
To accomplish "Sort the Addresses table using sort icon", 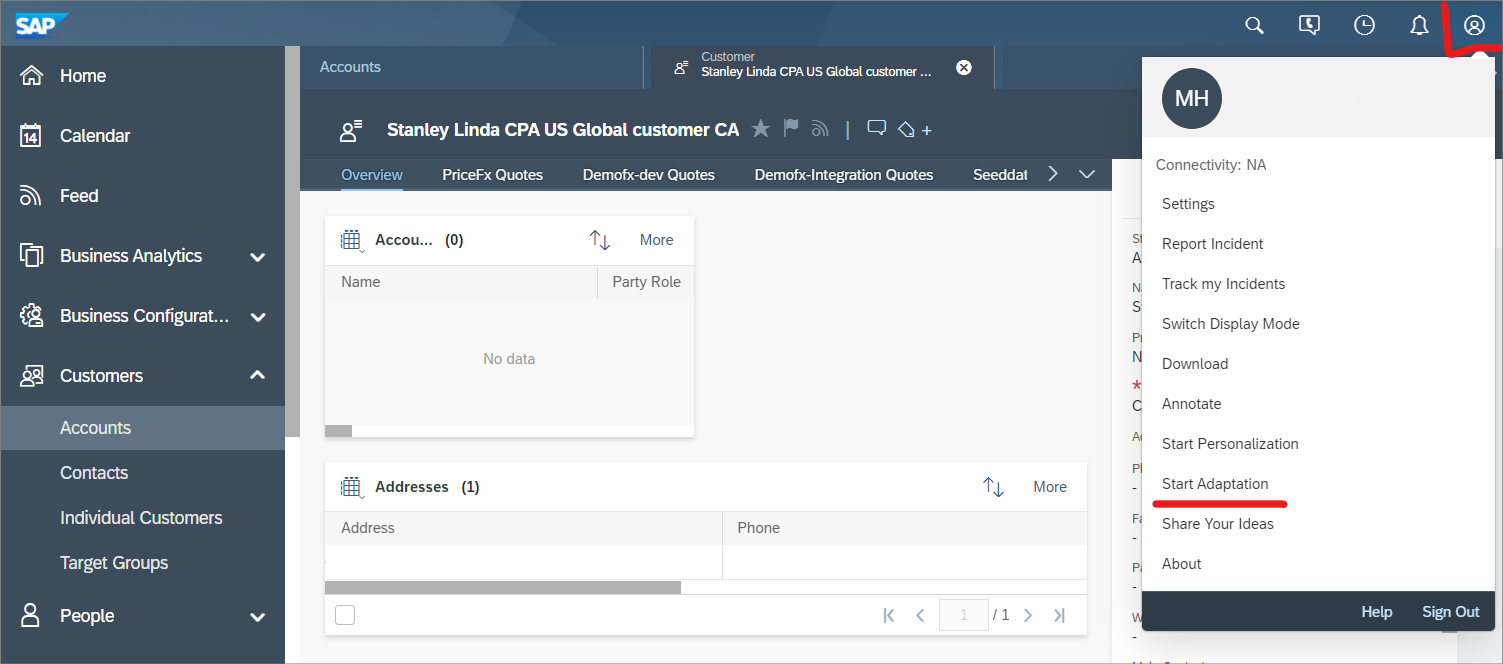I will [x=993, y=487].
